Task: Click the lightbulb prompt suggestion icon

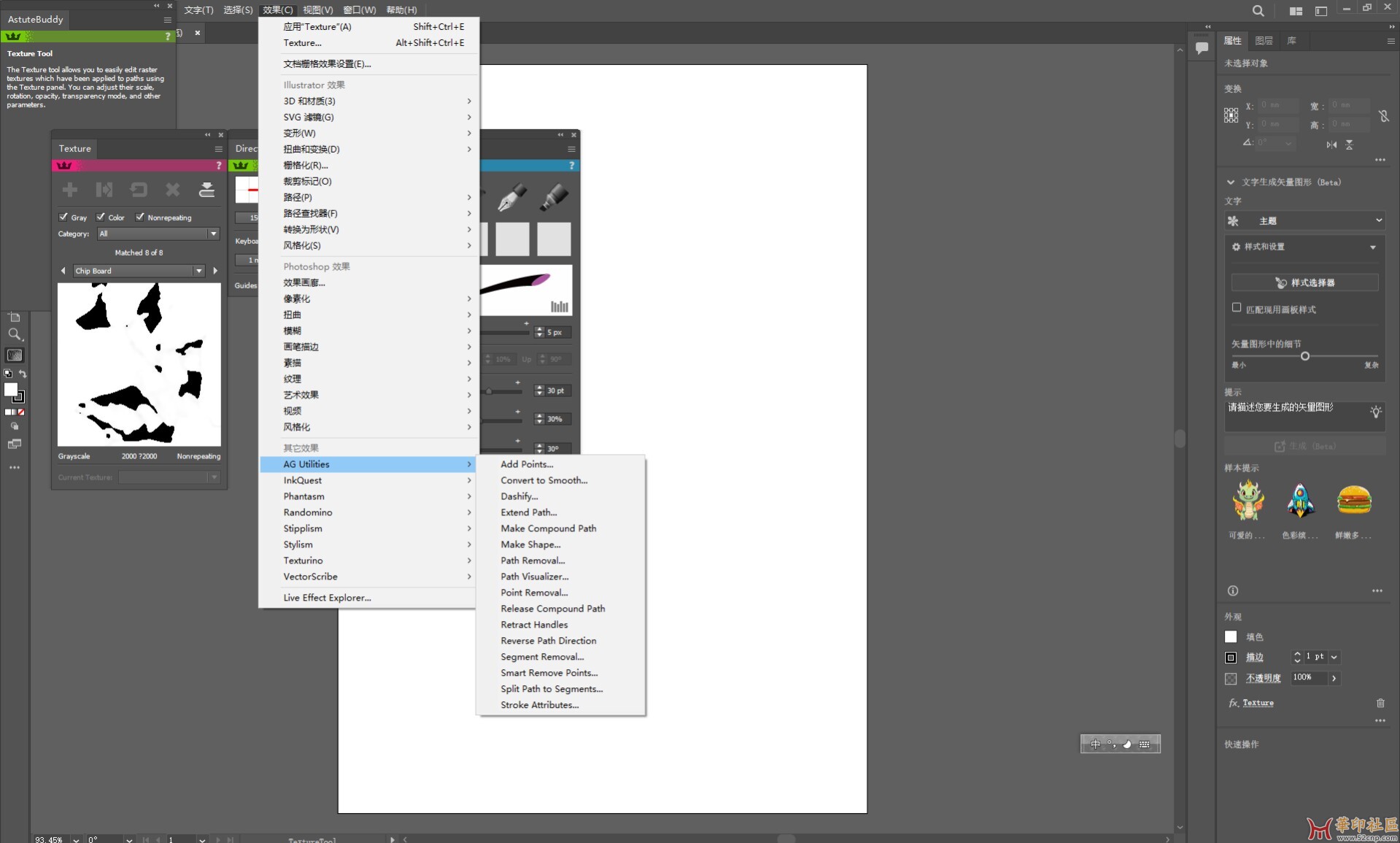Action: 1375,412
